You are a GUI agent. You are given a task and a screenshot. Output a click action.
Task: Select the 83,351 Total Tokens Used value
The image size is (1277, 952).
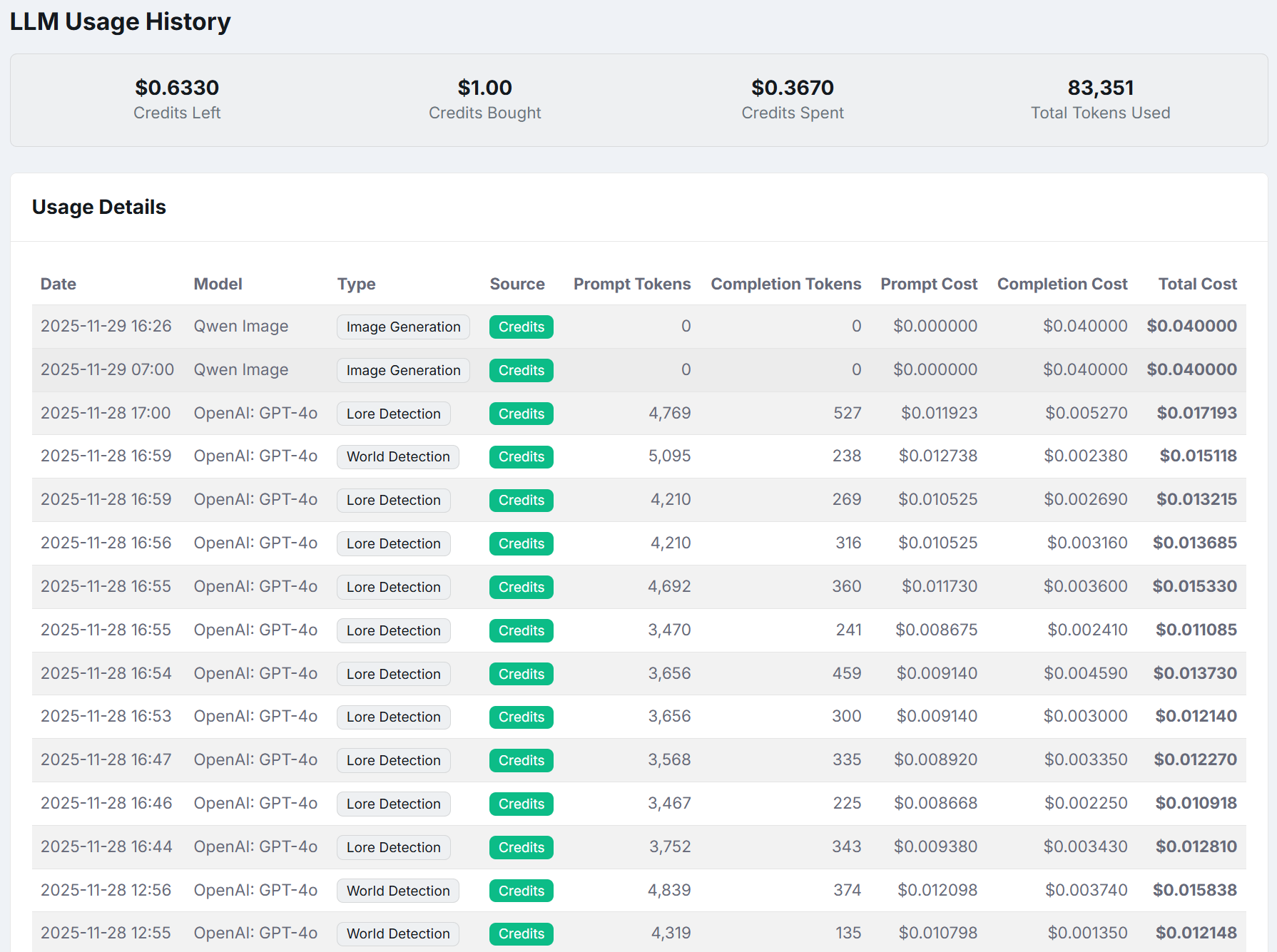click(x=1101, y=88)
